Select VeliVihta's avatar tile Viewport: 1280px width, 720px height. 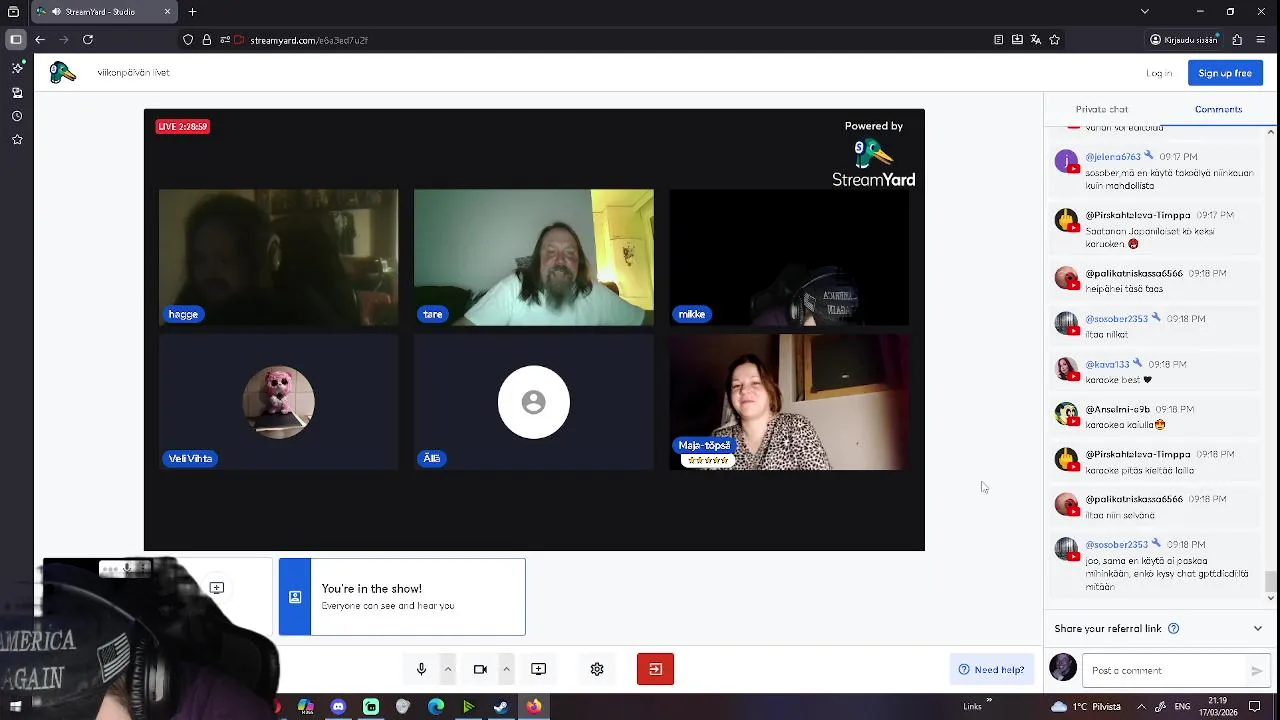(x=278, y=402)
